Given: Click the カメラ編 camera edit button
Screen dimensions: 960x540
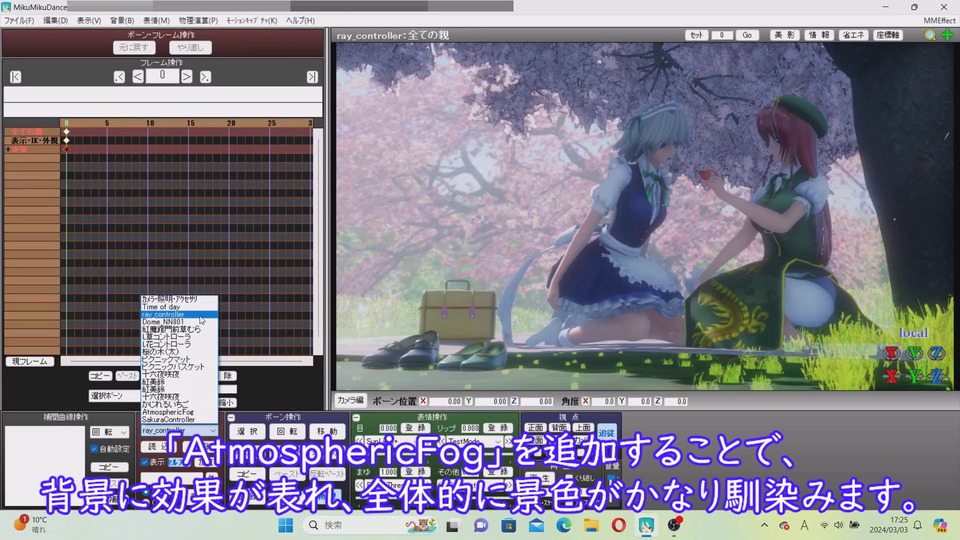Looking at the screenshot, I should click(x=350, y=400).
